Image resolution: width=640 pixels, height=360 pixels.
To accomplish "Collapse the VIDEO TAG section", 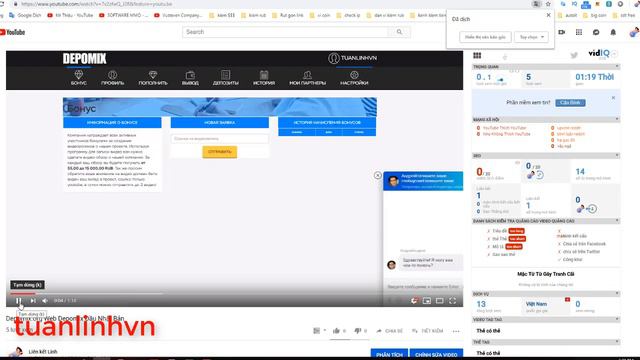I will [x=617, y=319].
